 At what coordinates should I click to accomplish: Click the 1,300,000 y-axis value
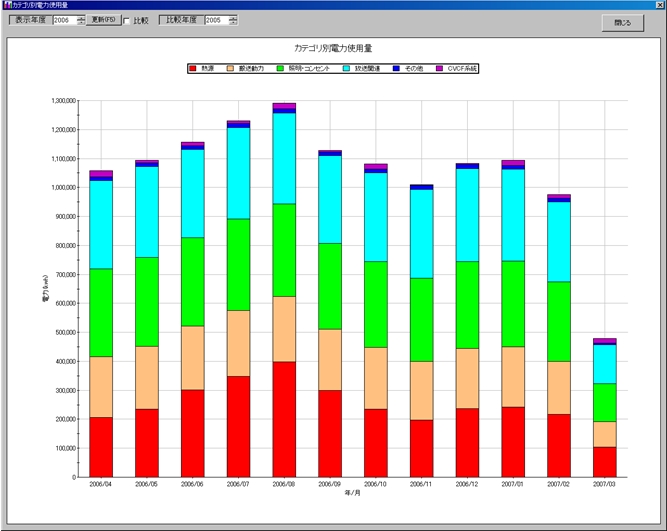(63, 101)
